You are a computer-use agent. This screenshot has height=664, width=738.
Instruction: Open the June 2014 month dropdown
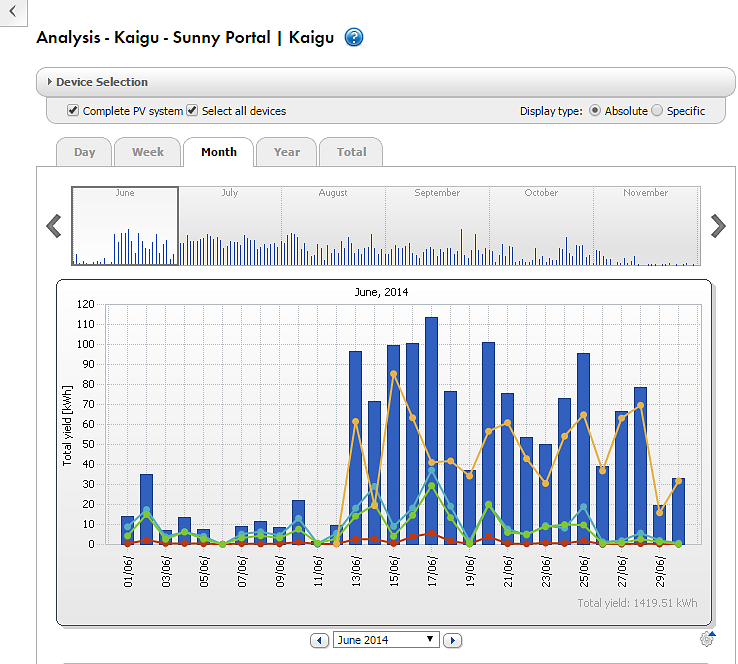(x=387, y=640)
